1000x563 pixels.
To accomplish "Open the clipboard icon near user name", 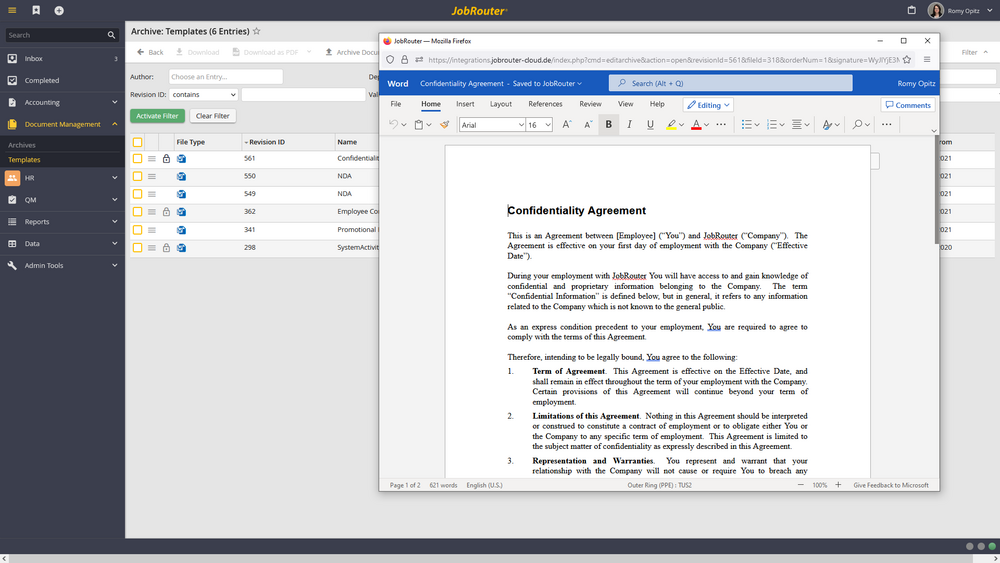I will point(911,10).
